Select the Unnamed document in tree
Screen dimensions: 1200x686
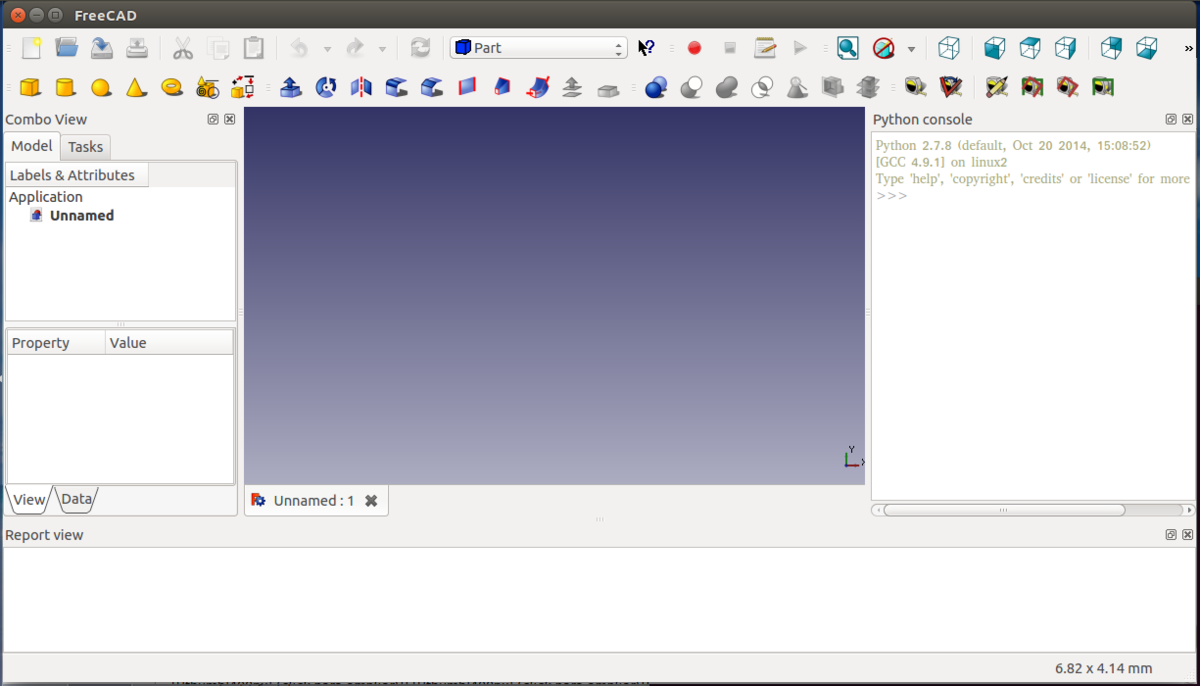(81, 215)
